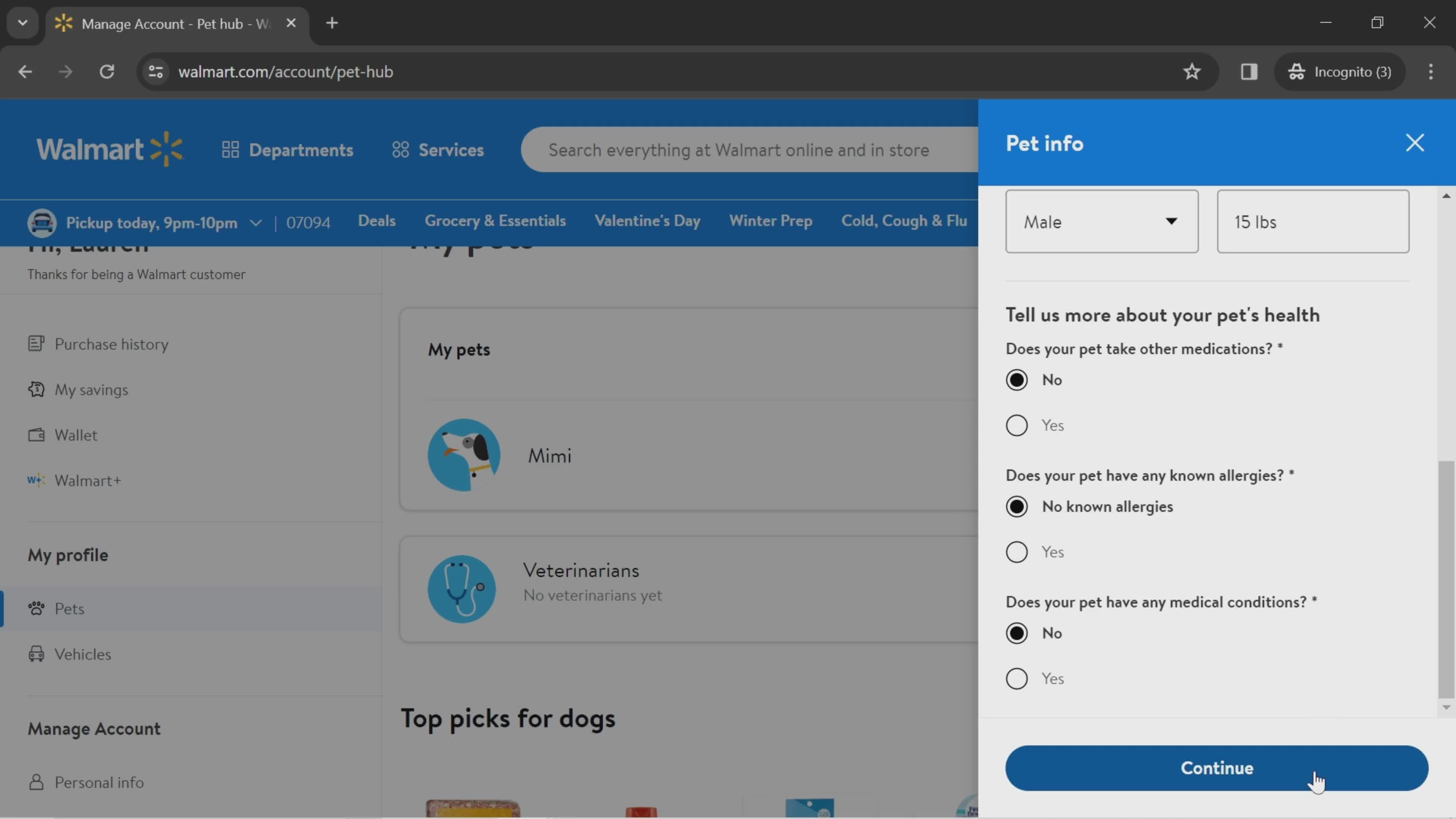Open Personal info link
Viewport: 1456px width, 819px height.
[x=99, y=783]
